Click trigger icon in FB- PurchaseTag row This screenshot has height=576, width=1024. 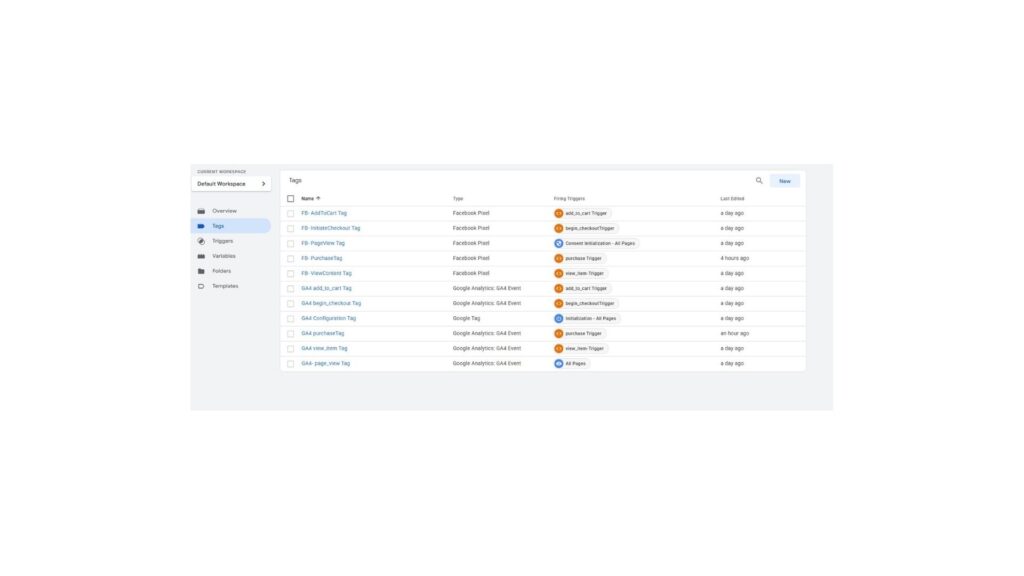[x=558, y=259]
